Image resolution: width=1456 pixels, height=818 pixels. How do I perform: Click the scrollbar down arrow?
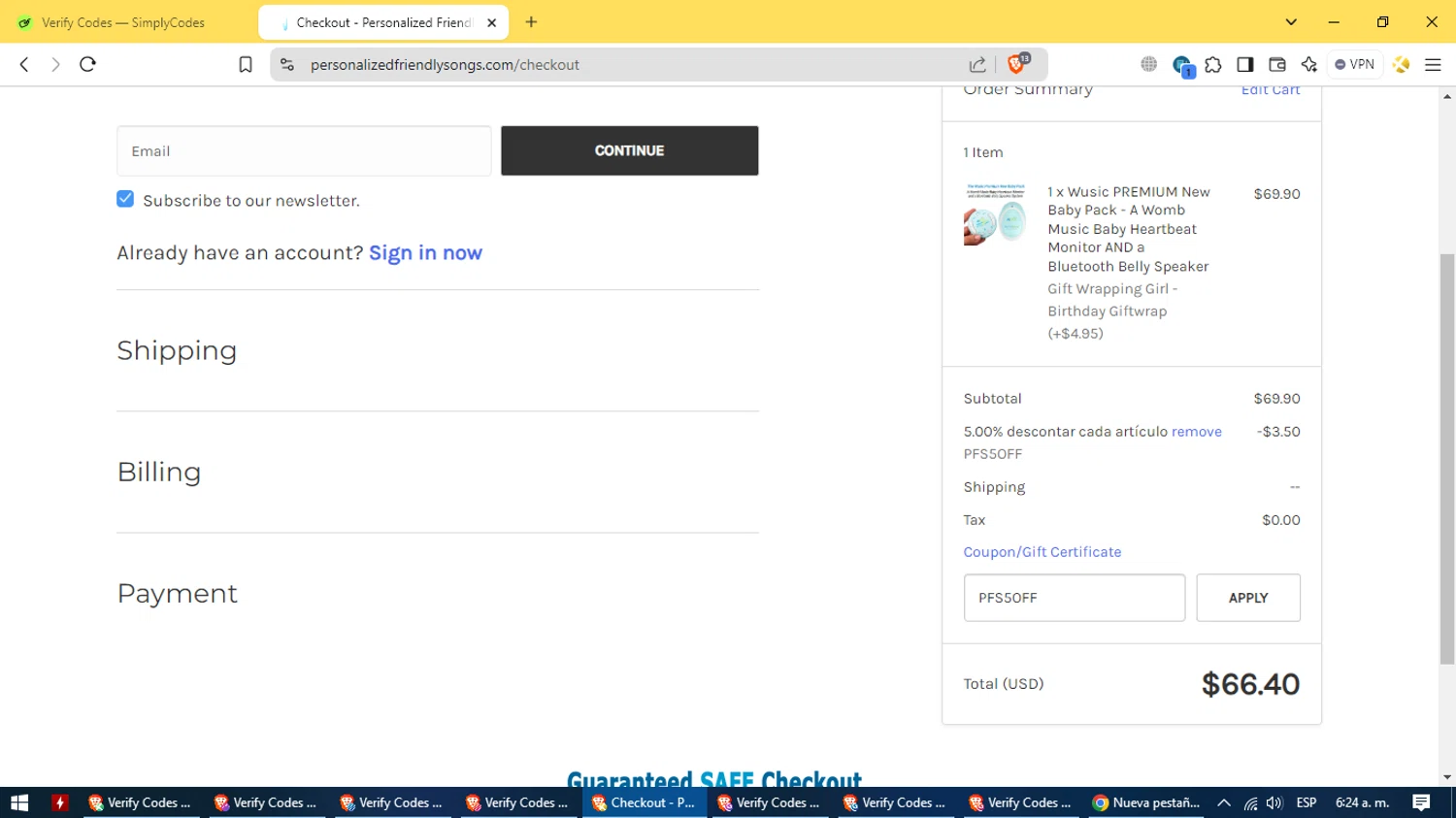(1447, 777)
